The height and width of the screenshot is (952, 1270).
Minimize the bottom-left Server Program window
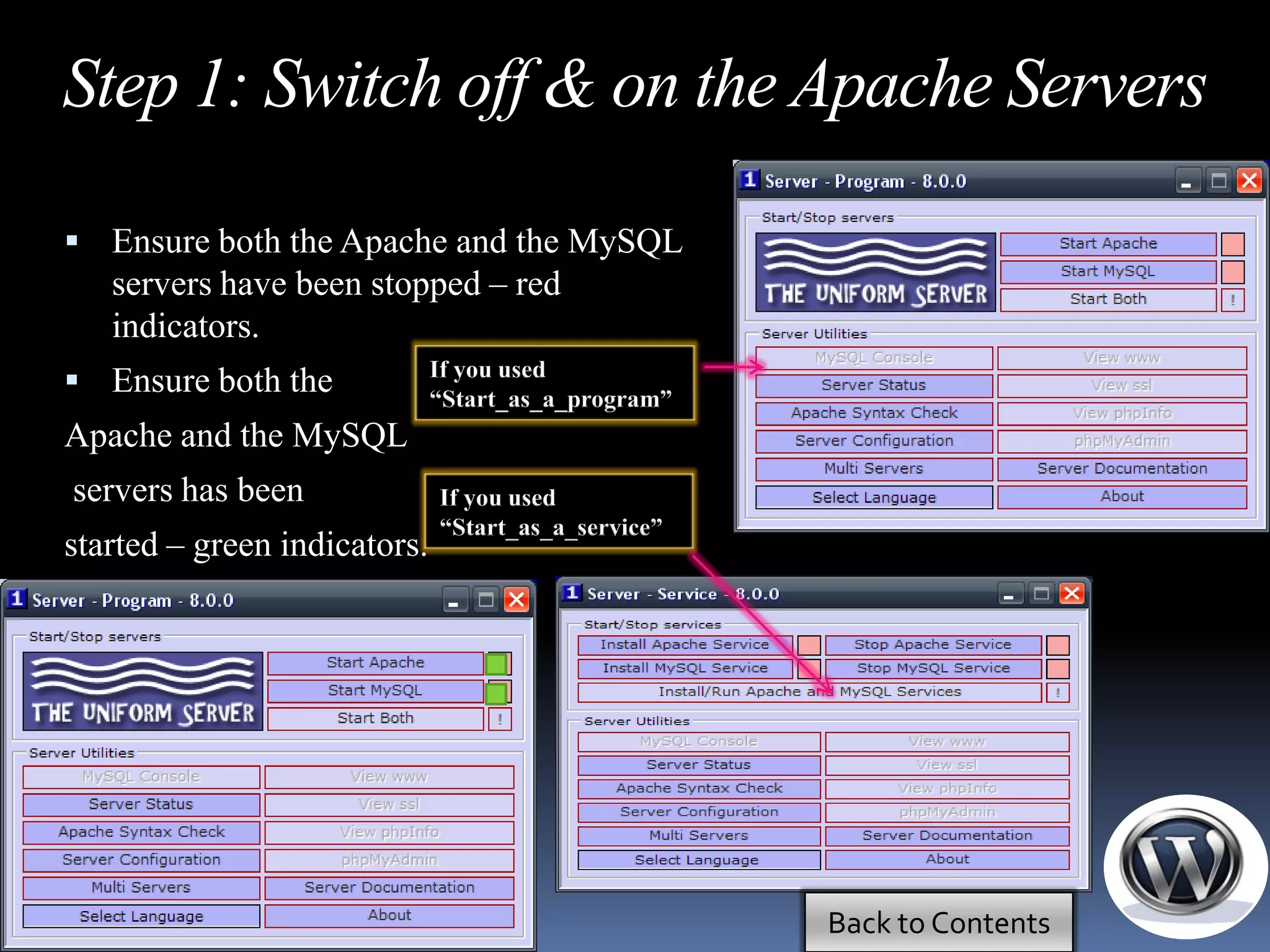point(455,600)
